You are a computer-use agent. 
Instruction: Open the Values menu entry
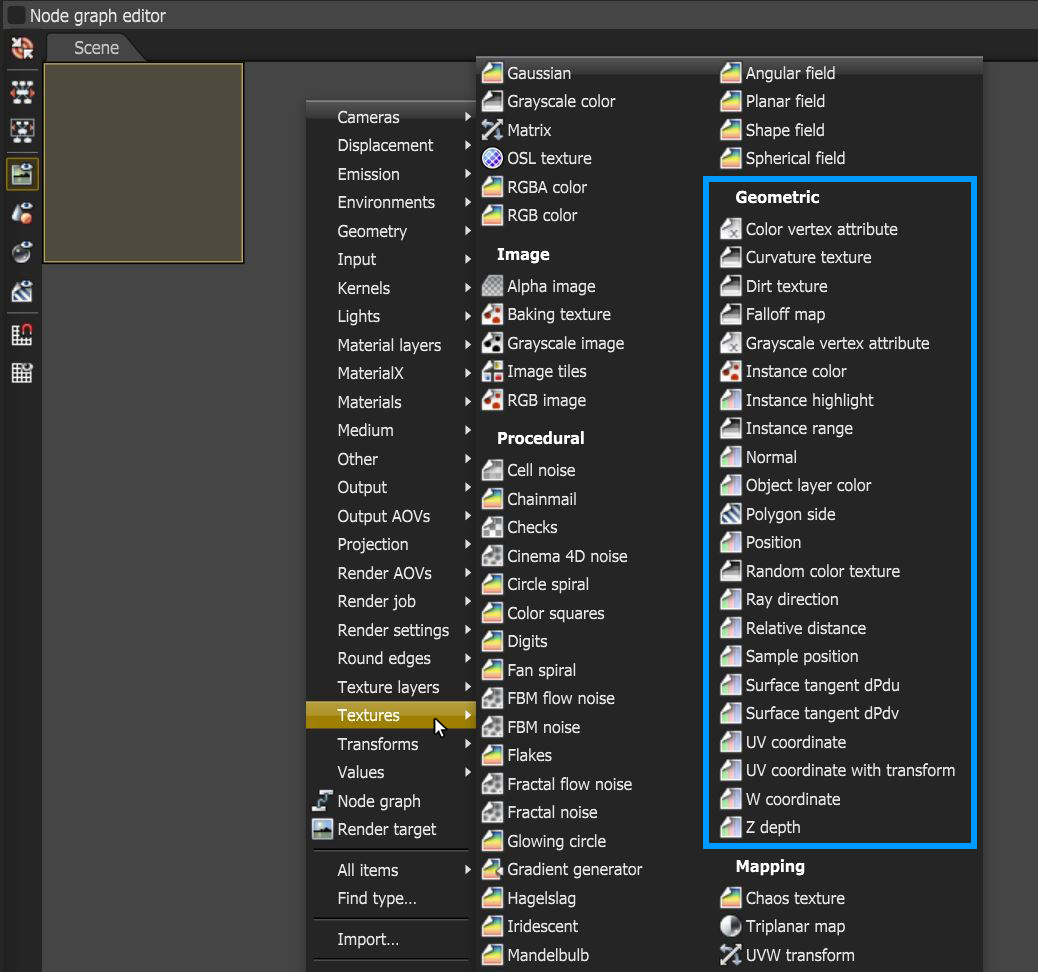pos(391,772)
